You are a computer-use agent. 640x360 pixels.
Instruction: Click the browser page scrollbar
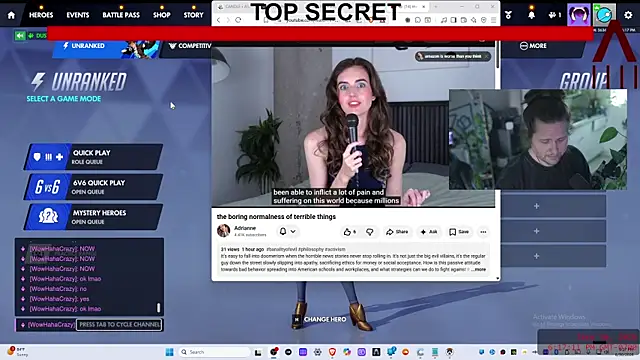(498, 53)
